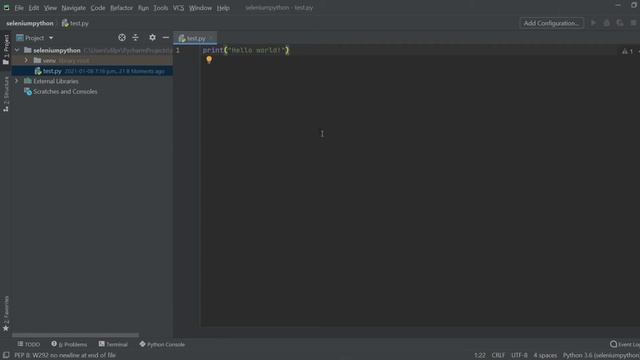Click the 1:22 caret position indicator
Screen dimensions: 640x360
point(480,356)
